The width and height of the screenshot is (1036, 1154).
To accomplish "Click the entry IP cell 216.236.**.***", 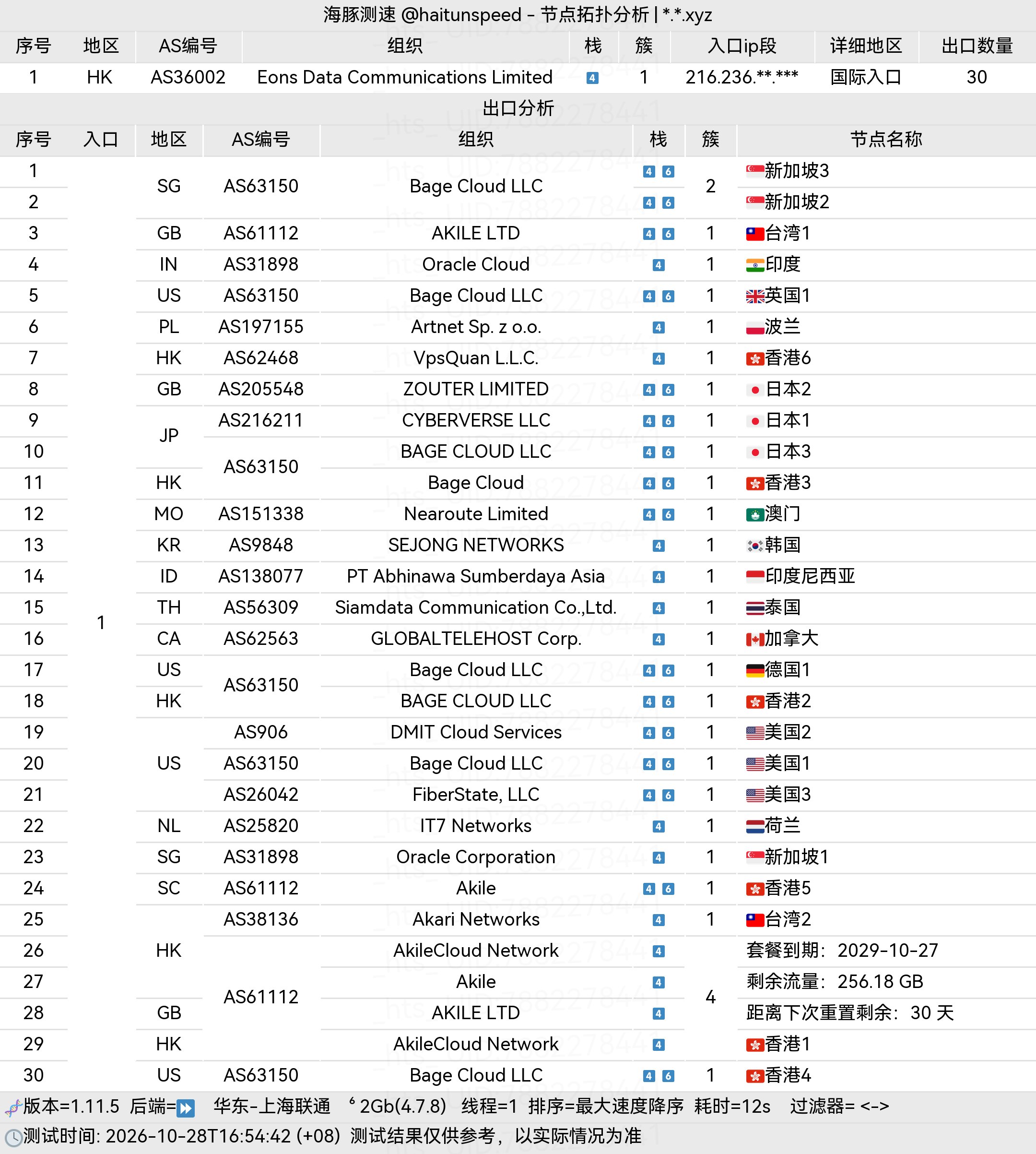I will pos(742,77).
